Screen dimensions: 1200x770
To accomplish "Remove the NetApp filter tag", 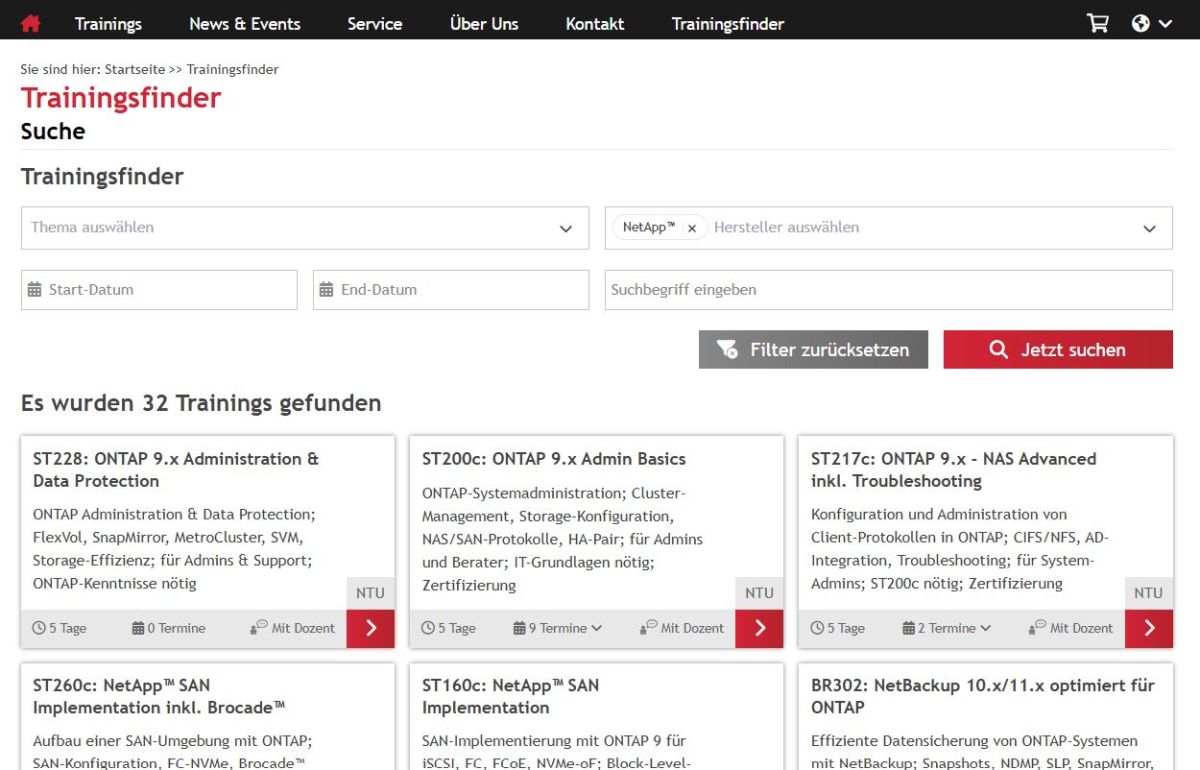I will point(692,228).
